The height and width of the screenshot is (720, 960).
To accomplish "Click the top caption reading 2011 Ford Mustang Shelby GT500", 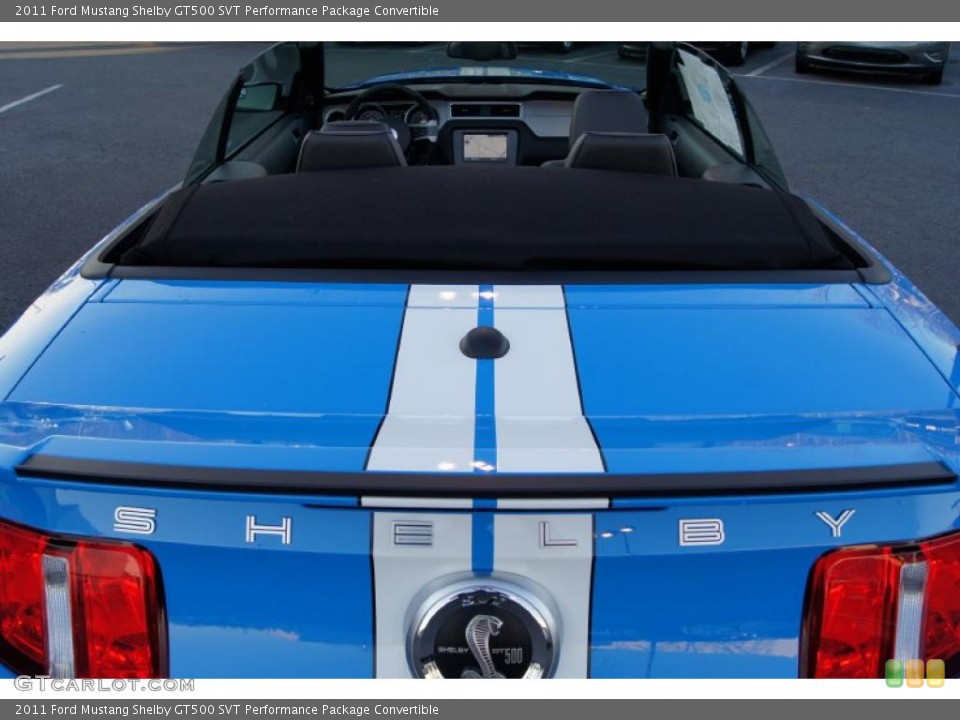I will (227, 10).
